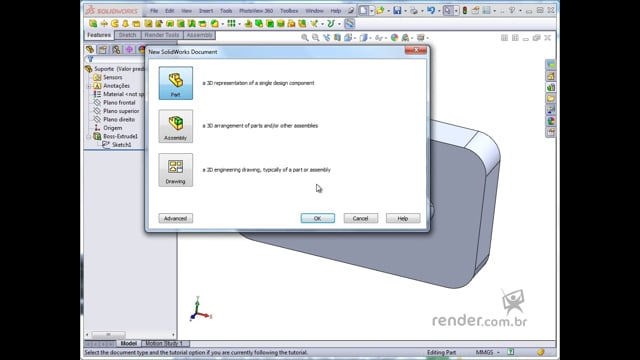Click the New document icon
This screenshot has width=640, height=360.
pyautogui.click(x=363, y=11)
